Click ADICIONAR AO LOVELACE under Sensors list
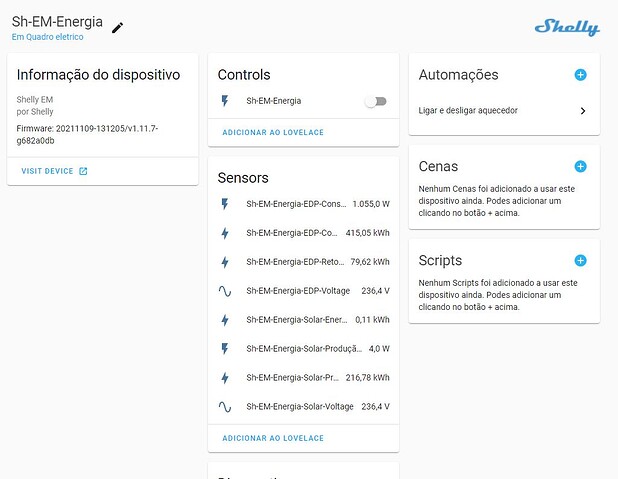This screenshot has height=479, width=618. (273, 438)
